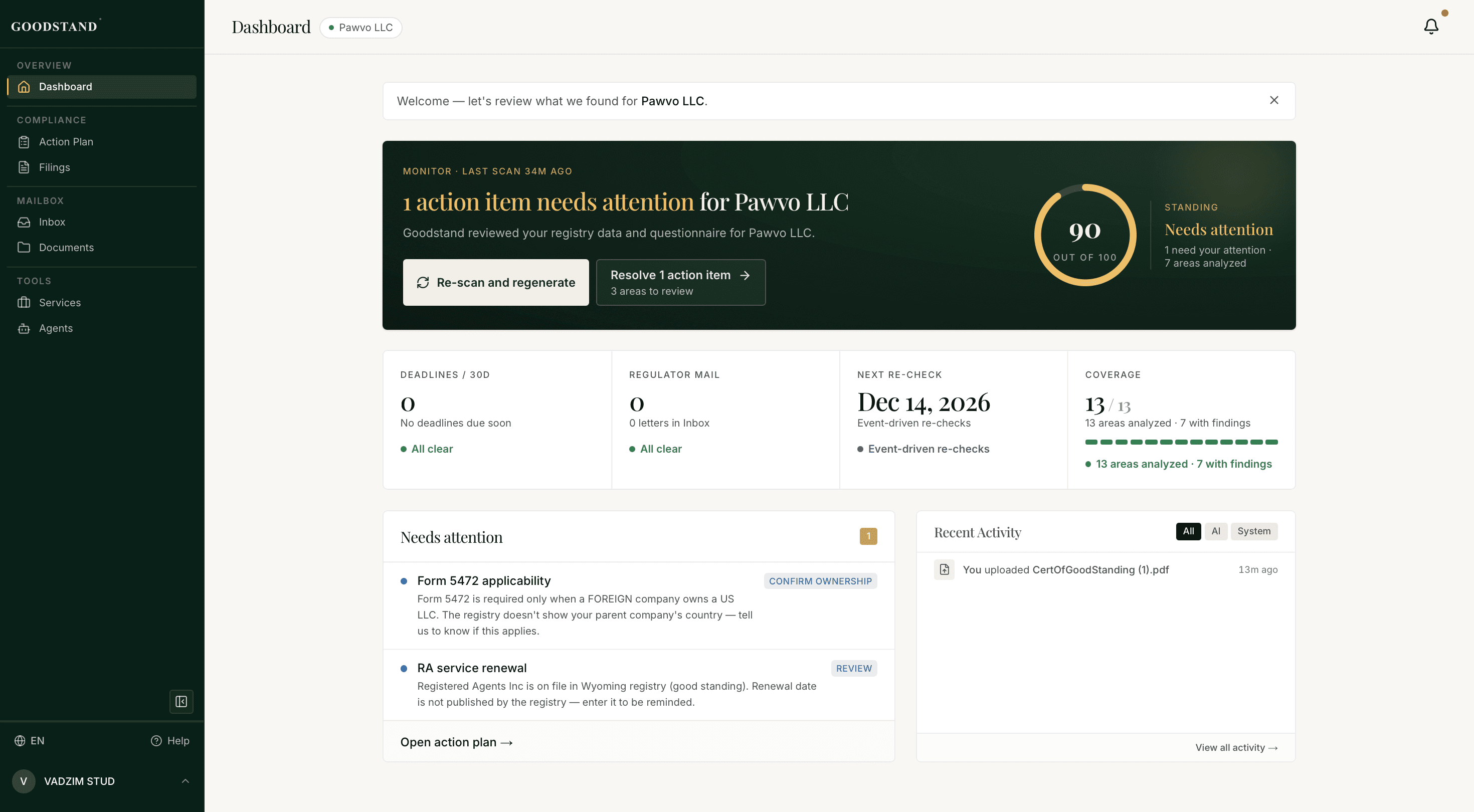Click the refresh icon on Re-scan button
1474x812 pixels.
tap(423, 283)
